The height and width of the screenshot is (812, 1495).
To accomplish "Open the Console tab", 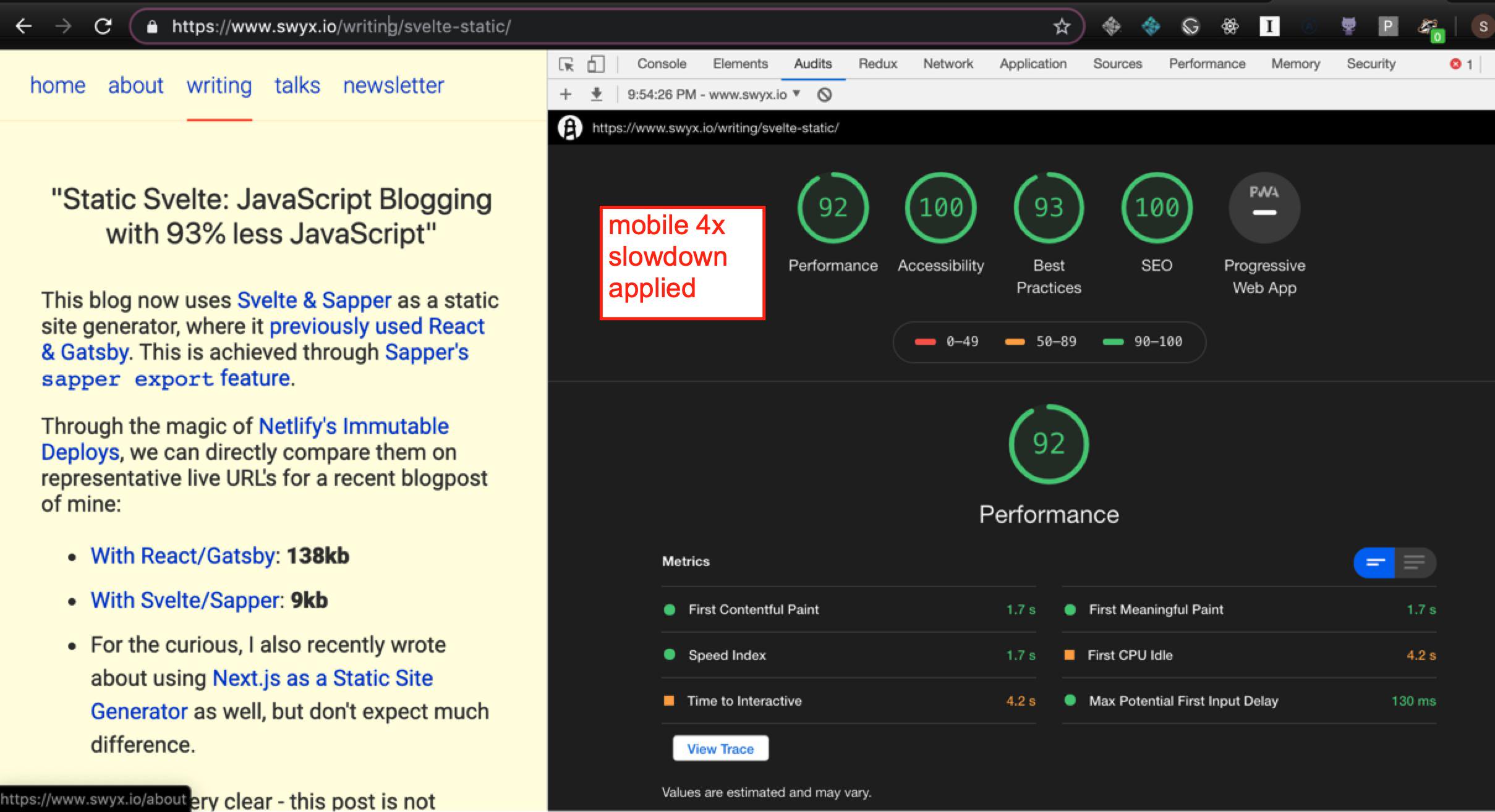I will pos(662,64).
